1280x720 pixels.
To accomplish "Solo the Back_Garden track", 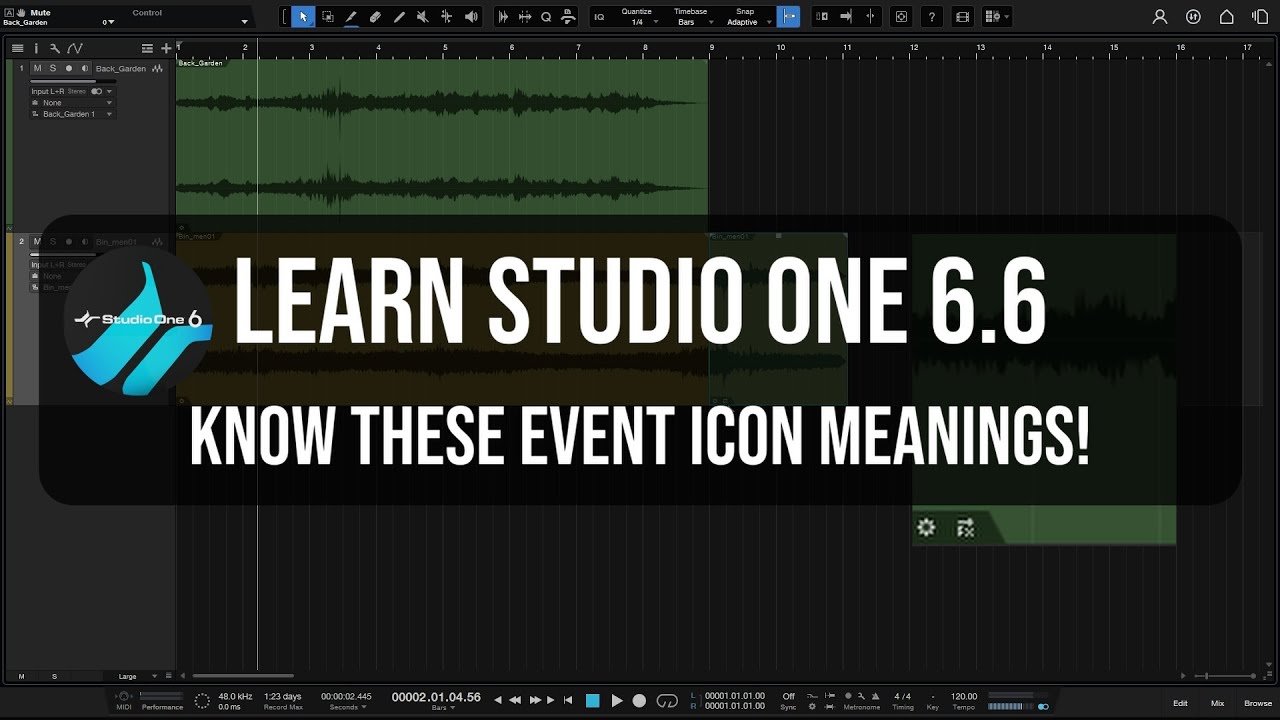I will click(x=53, y=68).
